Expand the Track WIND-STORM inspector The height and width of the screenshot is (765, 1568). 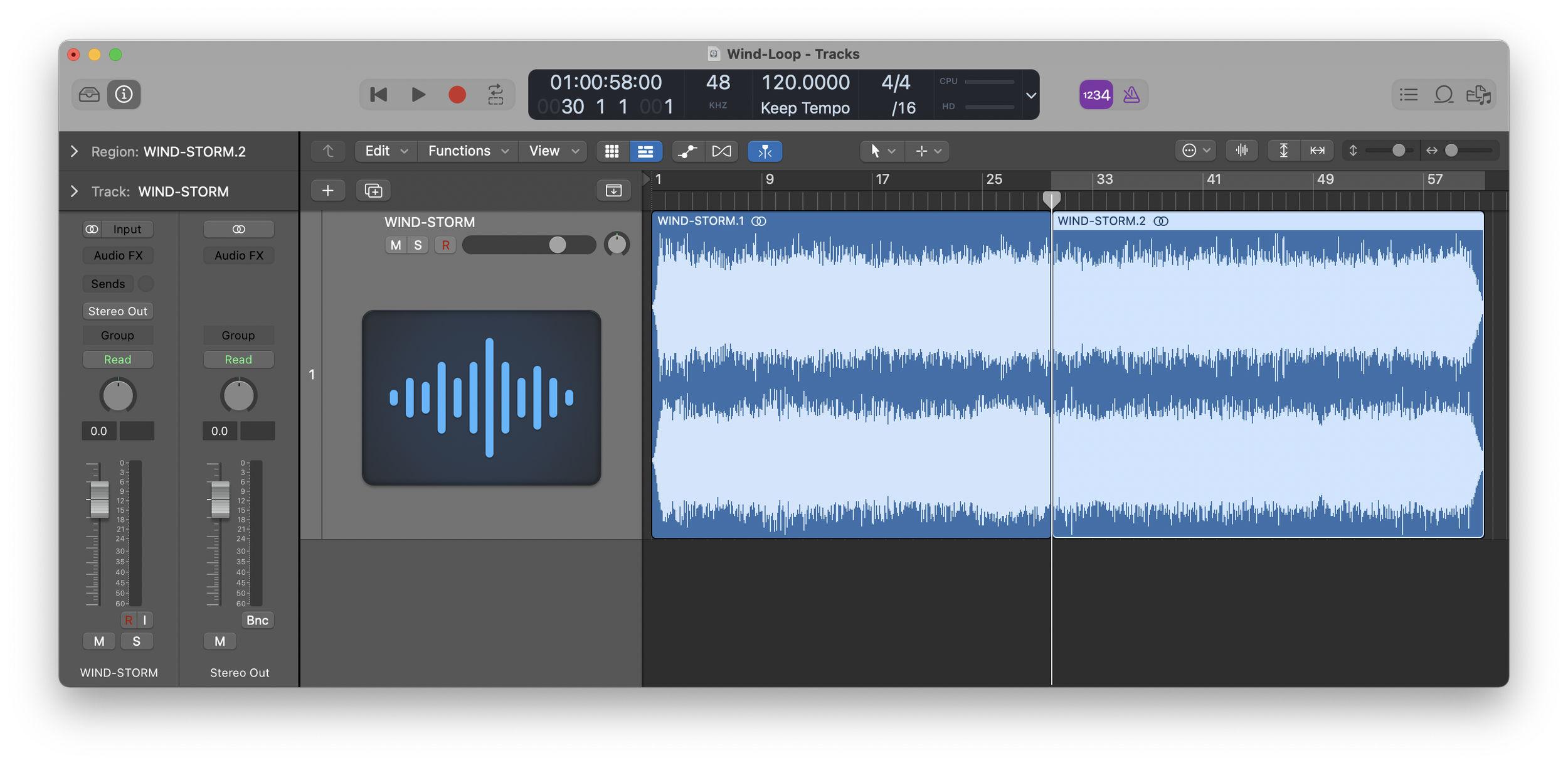point(74,191)
